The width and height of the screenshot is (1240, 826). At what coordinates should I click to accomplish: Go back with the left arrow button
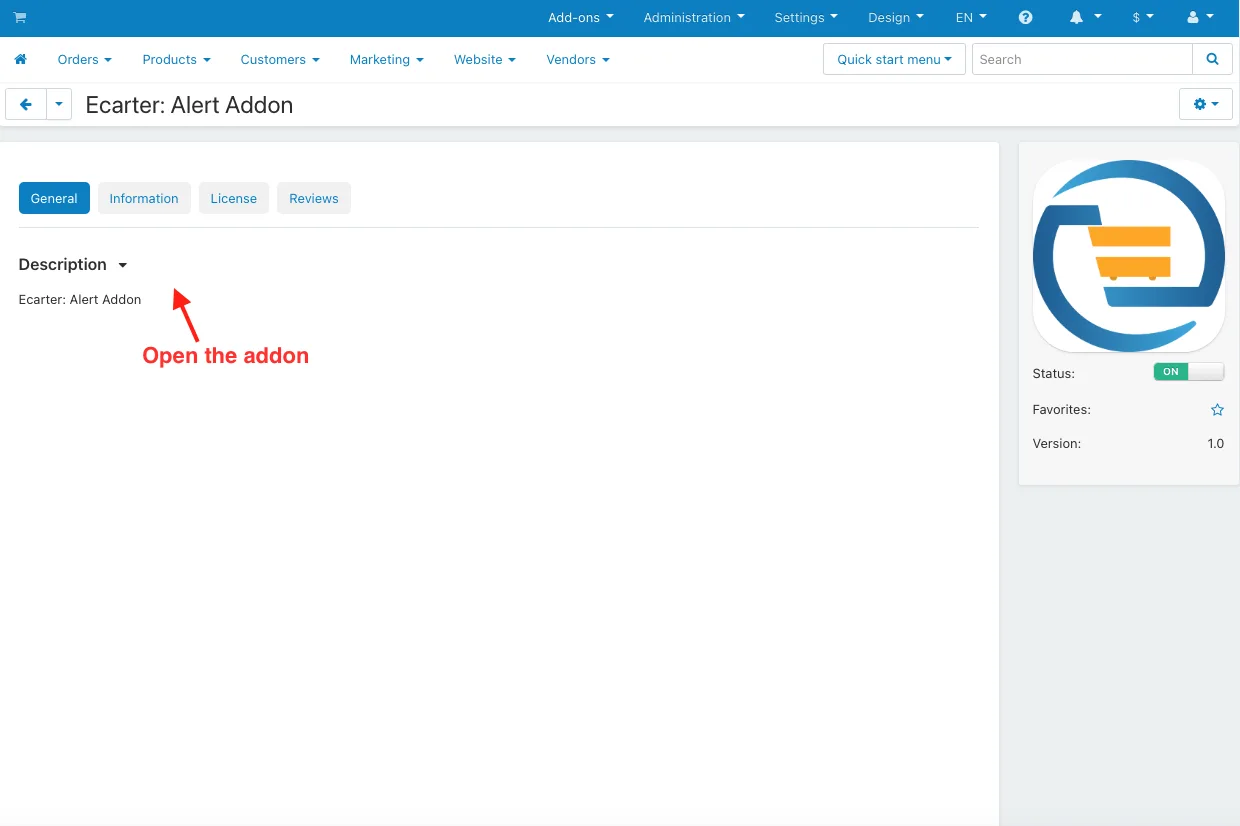click(26, 105)
